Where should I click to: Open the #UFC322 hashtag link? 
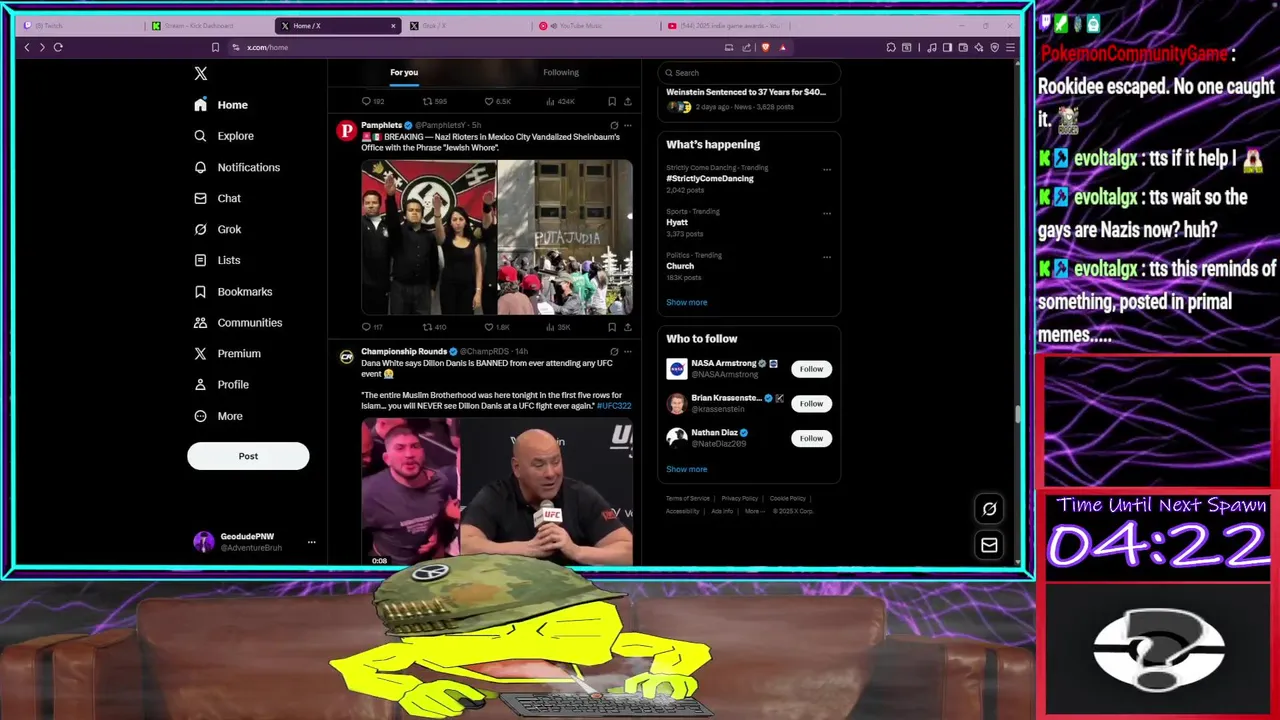614,406
